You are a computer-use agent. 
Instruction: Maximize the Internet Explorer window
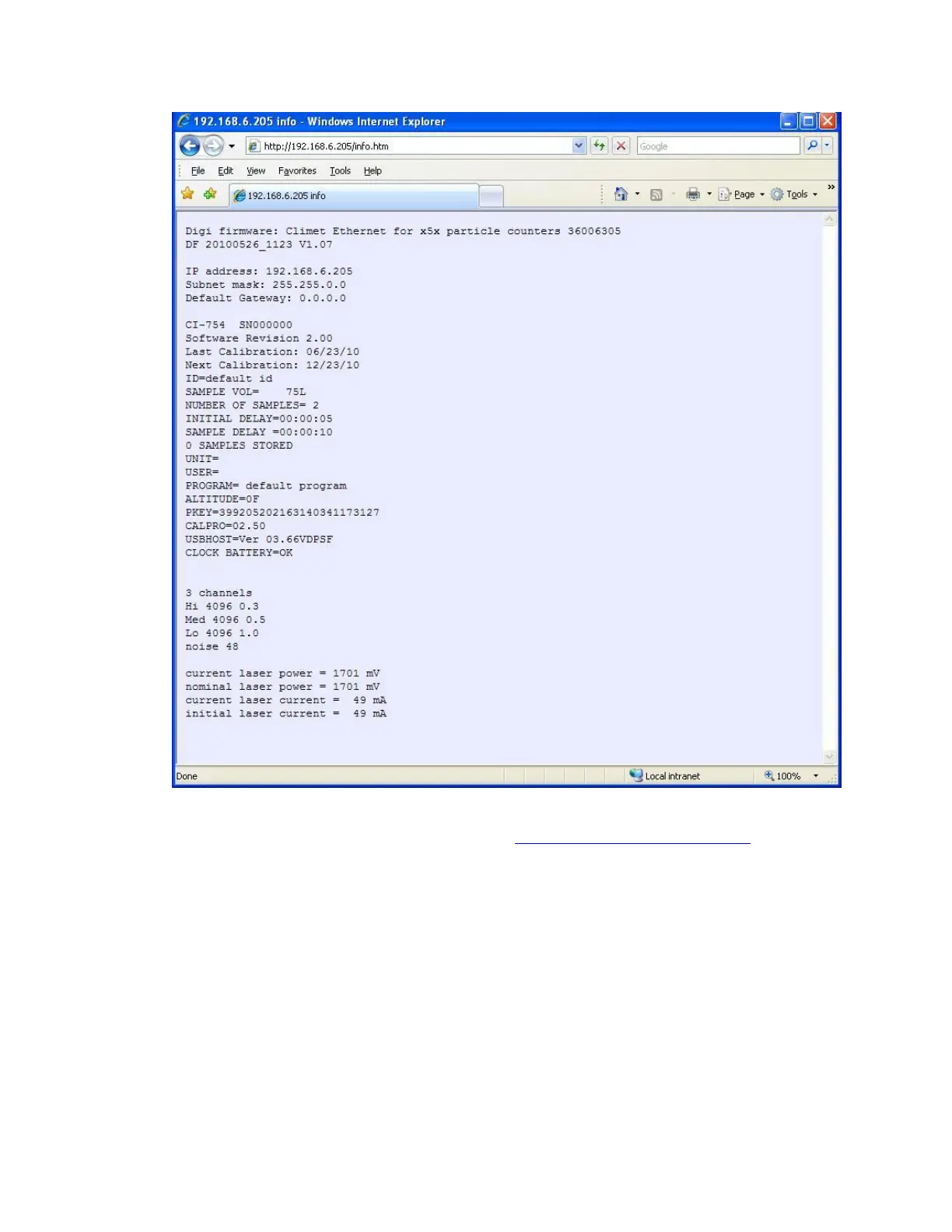tap(808, 121)
